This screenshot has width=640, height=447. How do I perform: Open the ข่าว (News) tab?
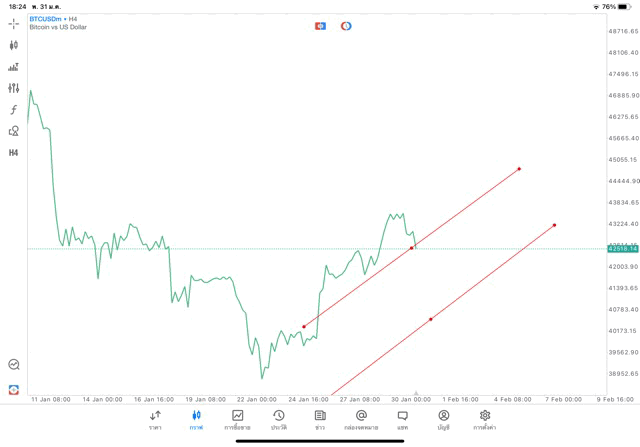[320, 419]
